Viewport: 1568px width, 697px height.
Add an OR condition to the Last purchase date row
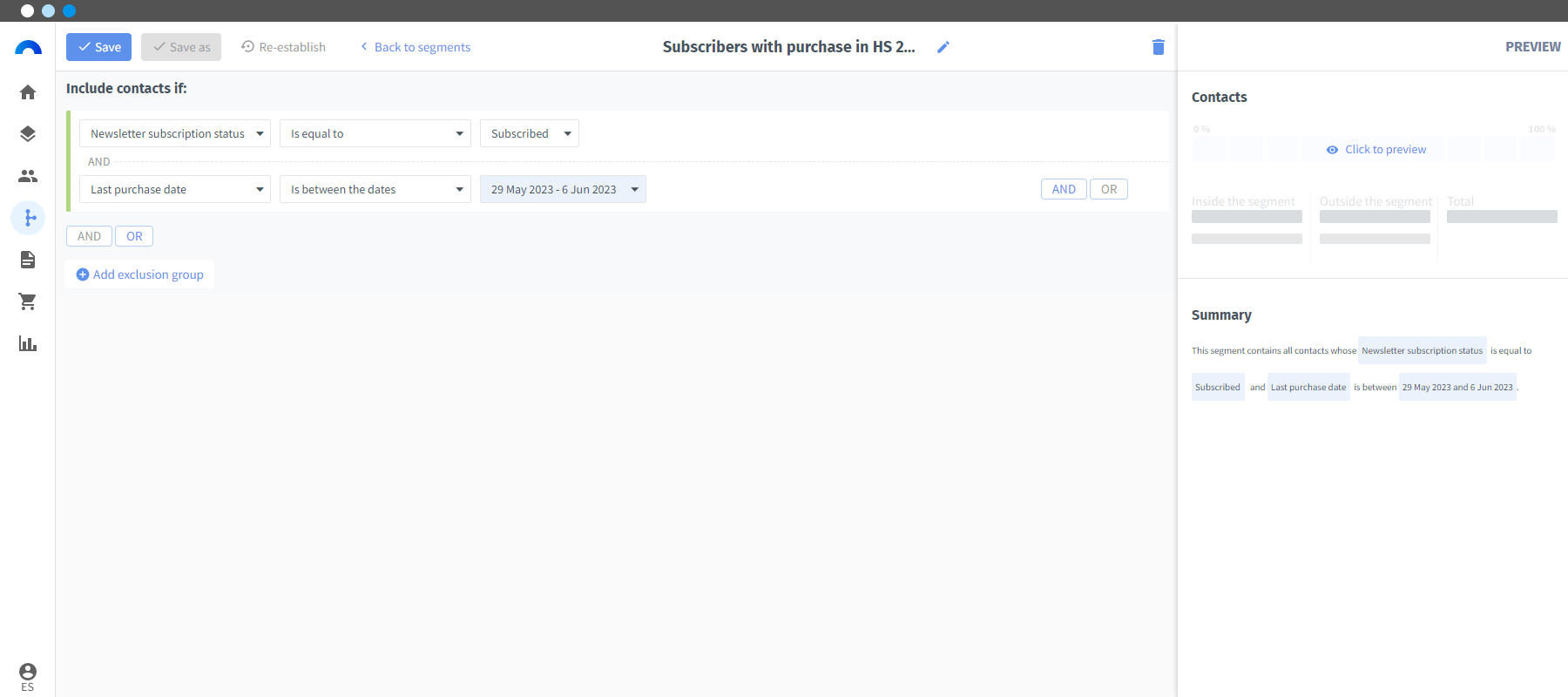point(1109,189)
